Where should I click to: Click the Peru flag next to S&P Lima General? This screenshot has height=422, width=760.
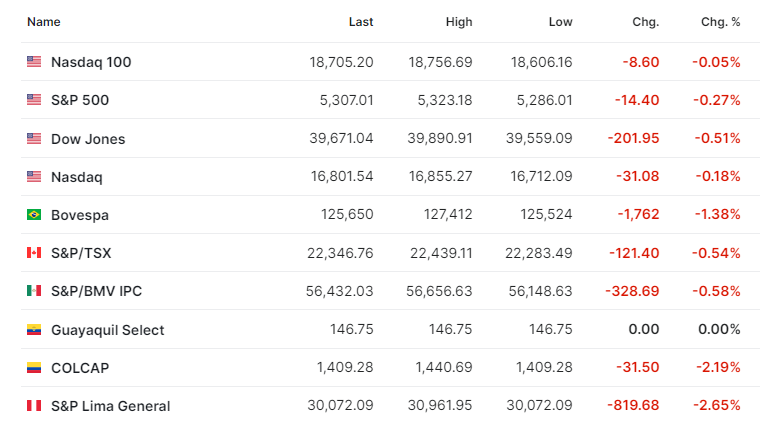34,406
